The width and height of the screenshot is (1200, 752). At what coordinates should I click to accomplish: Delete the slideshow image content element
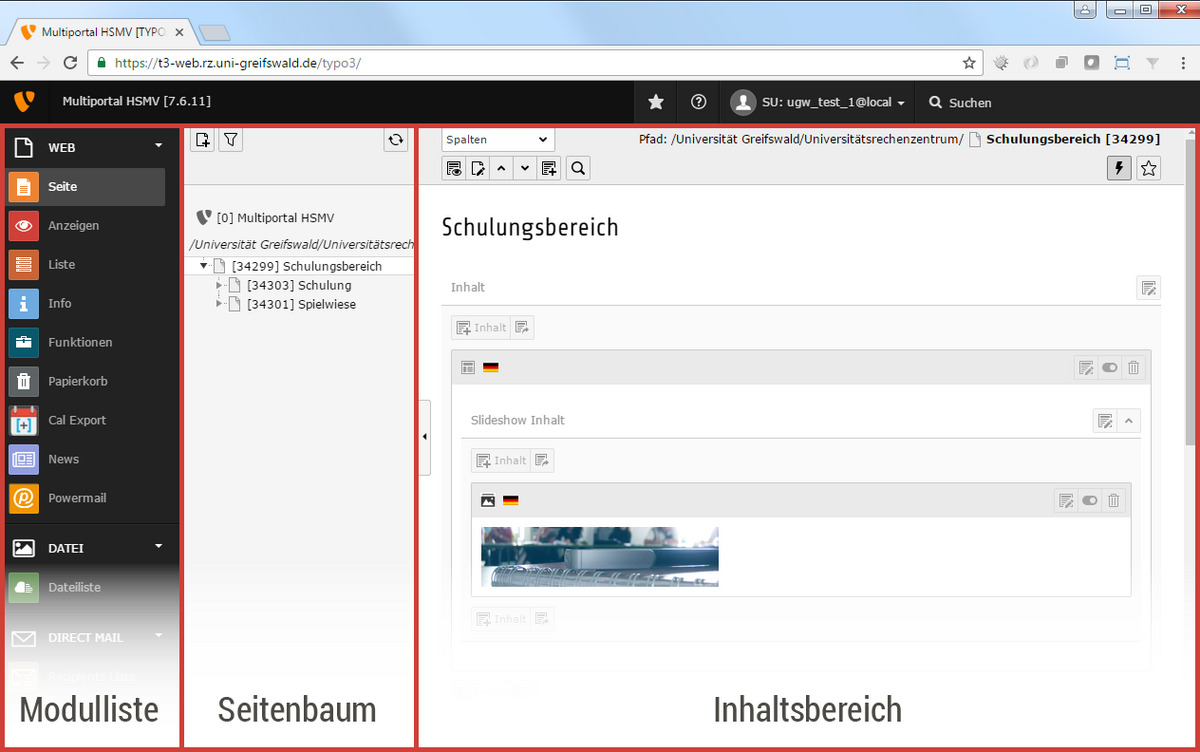(x=1114, y=500)
